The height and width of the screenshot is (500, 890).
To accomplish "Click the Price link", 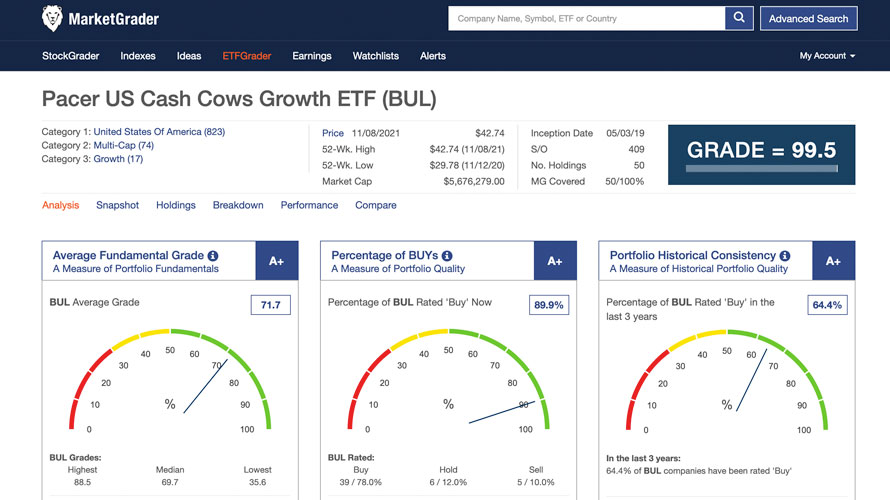I will click(333, 133).
